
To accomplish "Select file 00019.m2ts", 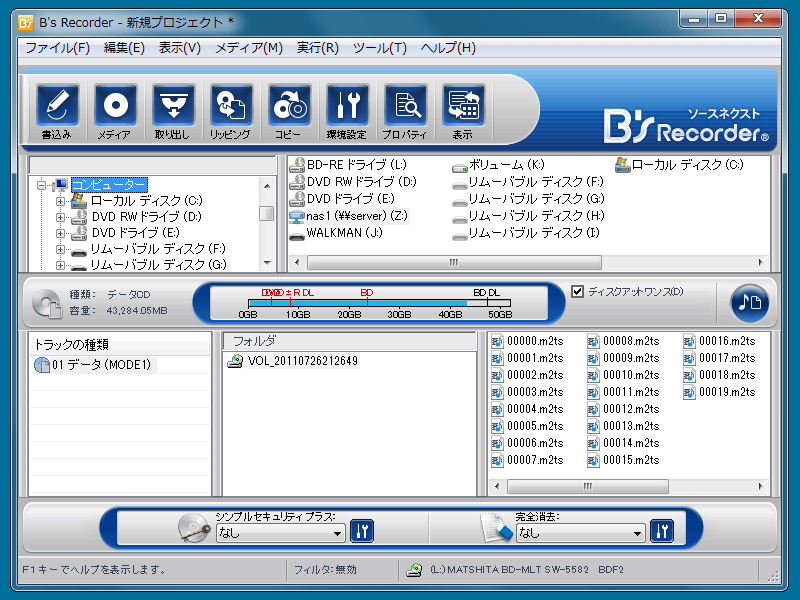I will pos(719,392).
